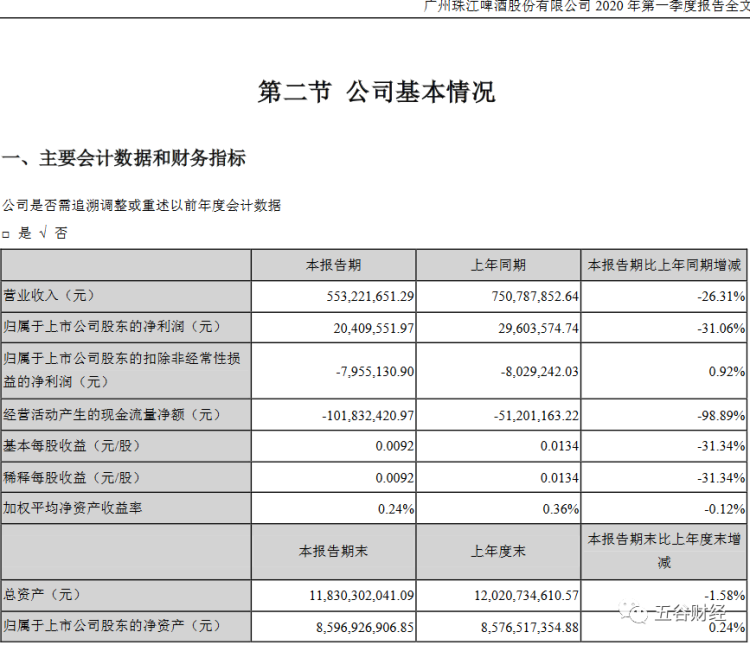This screenshot has height=645, width=750.
Task: Click row label 归属于上市公司股东的净资产（元）
Action: coord(112,625)
